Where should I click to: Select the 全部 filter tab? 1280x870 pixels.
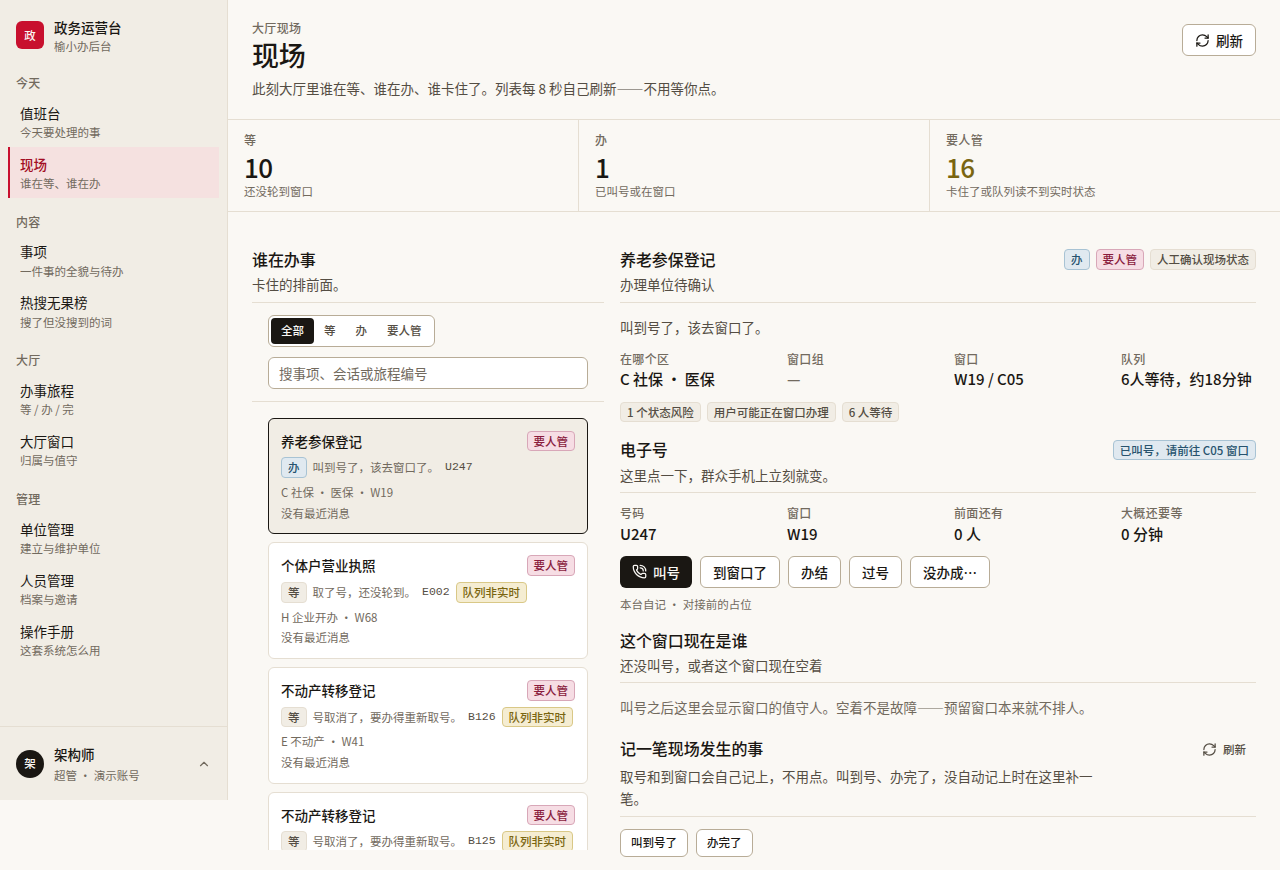click(292, 331)
